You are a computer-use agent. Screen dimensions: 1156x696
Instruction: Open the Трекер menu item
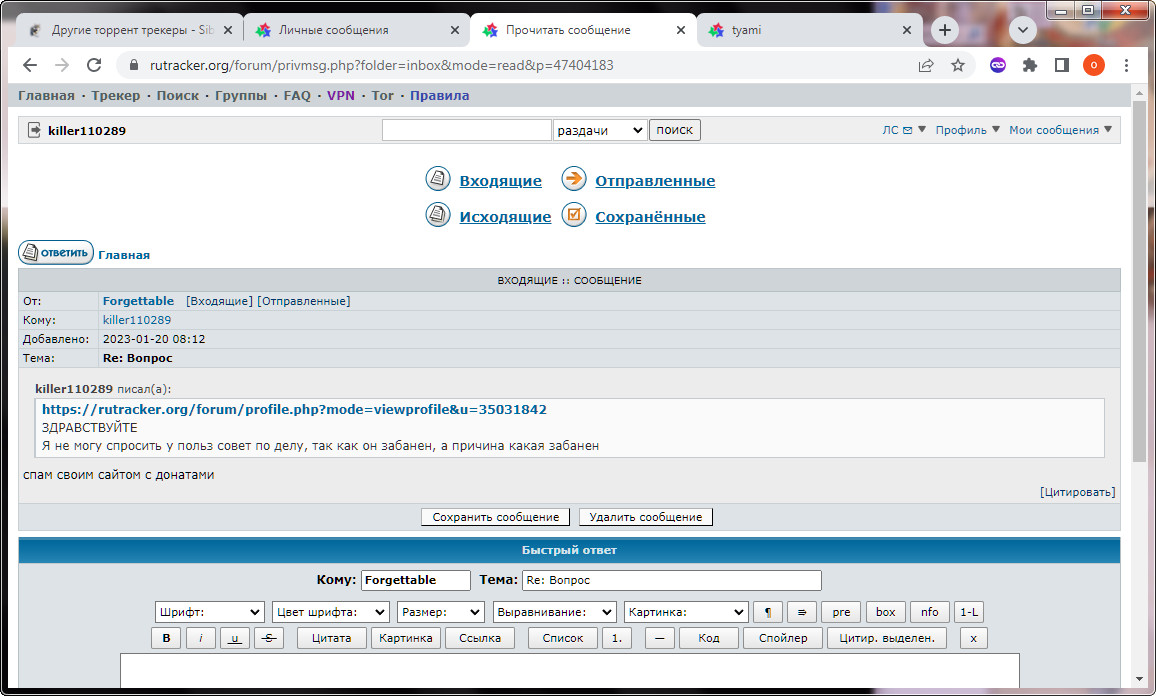point(115,96)
